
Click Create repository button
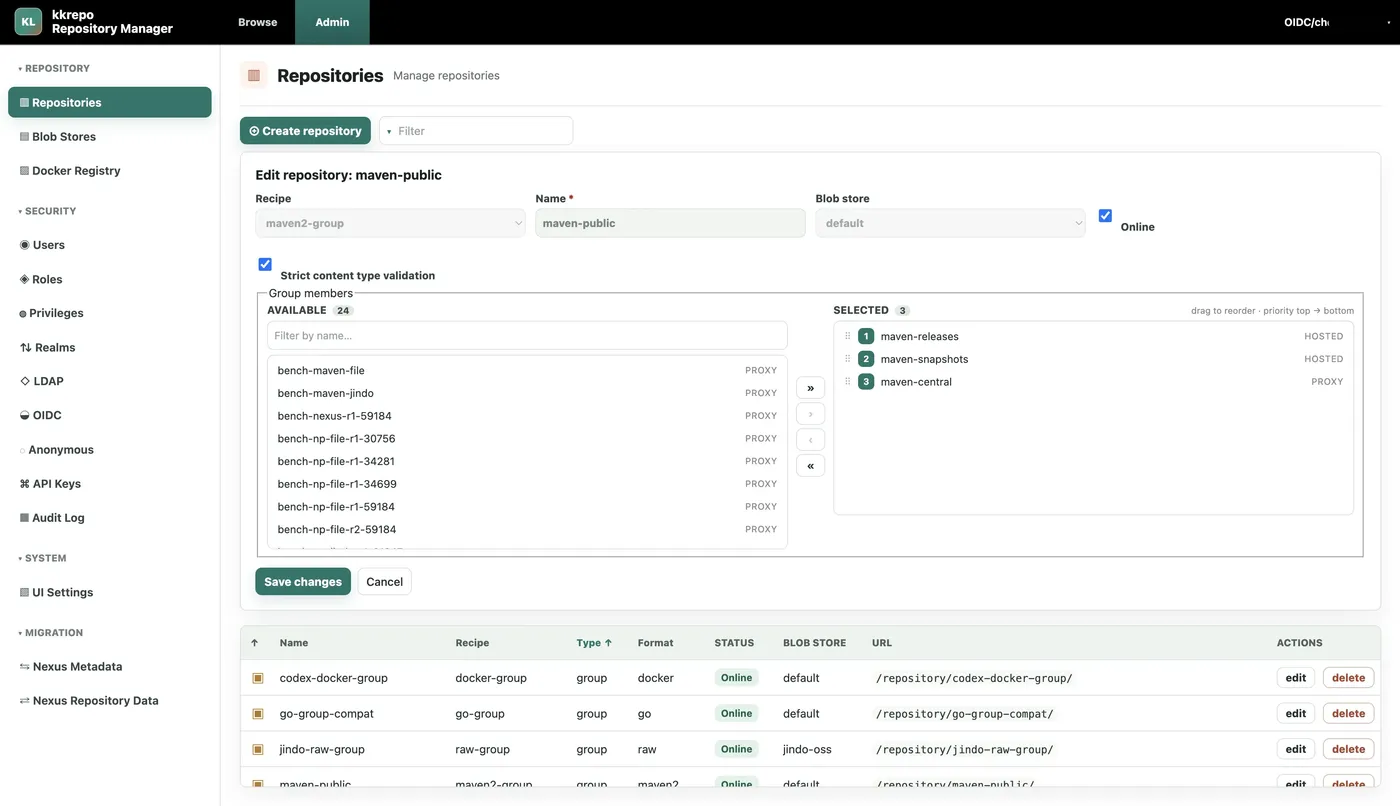click(305, 131)
